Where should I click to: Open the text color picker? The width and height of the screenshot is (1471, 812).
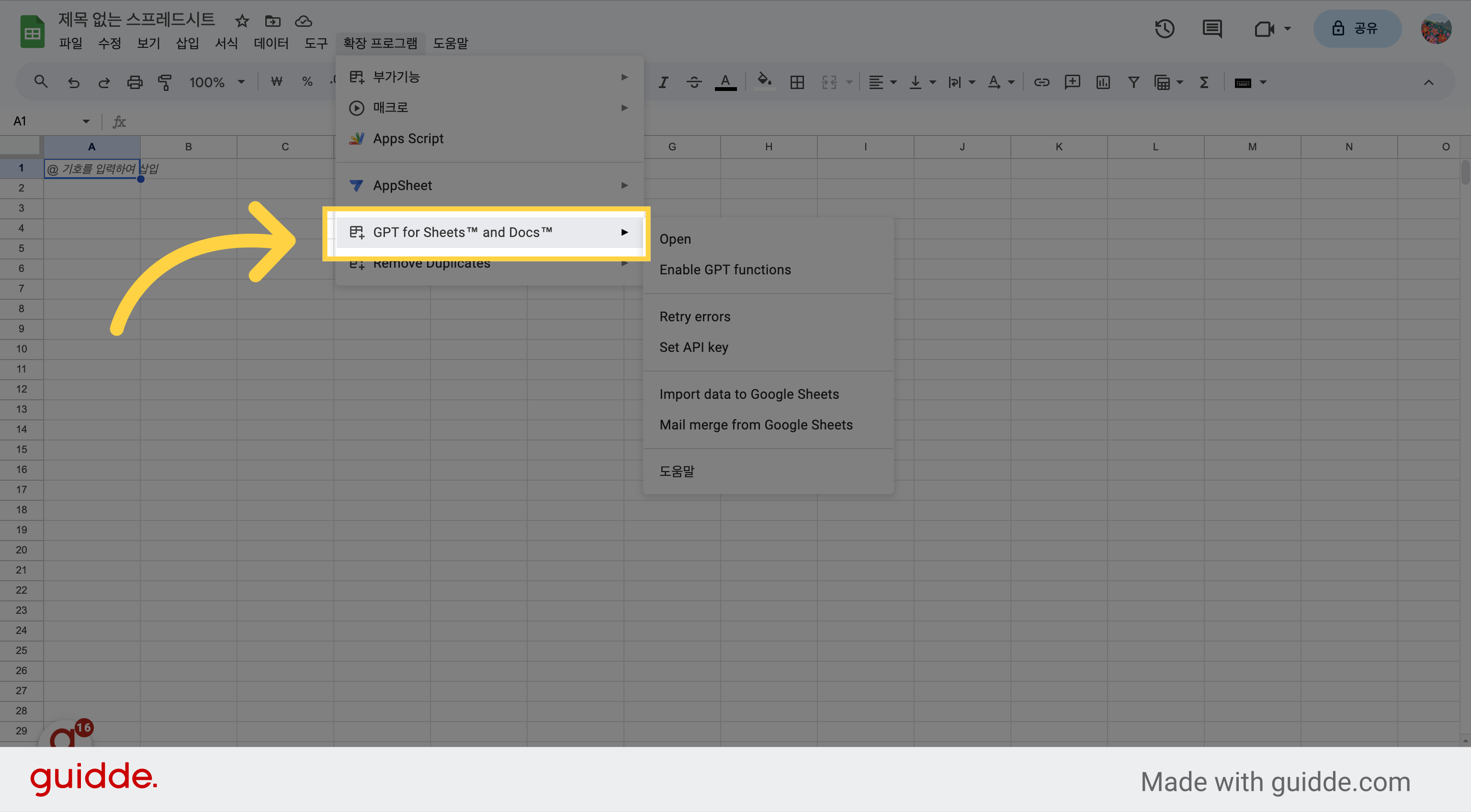[725, 83]
